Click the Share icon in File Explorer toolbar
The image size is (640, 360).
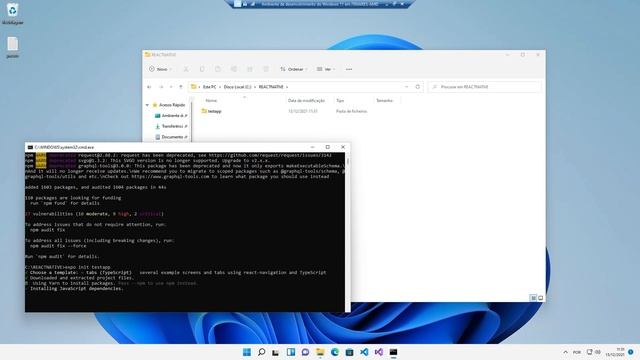click(x=250, y=69)
